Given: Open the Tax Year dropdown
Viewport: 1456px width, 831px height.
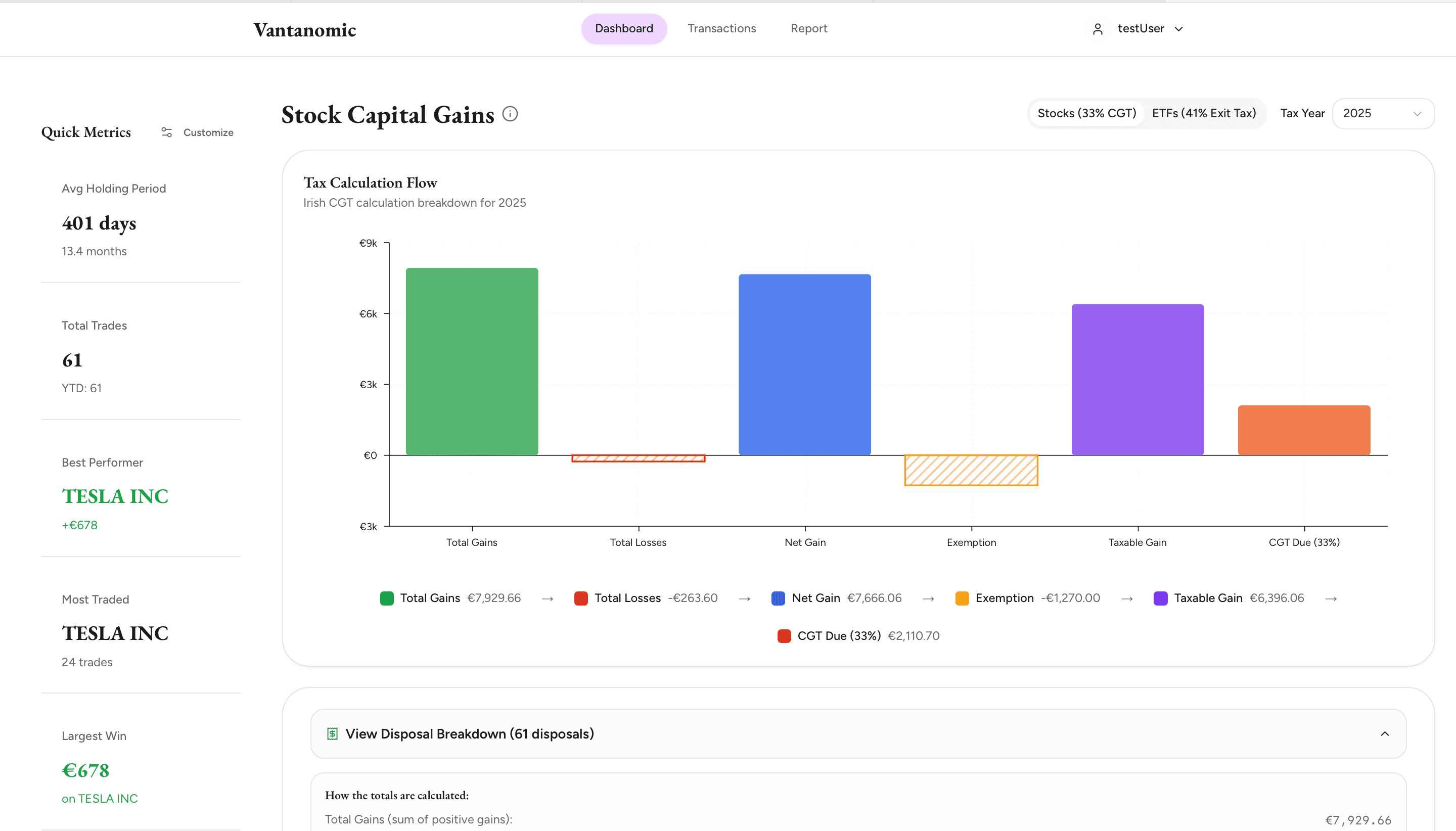Looking at the screenshot, I should 1382,114.
